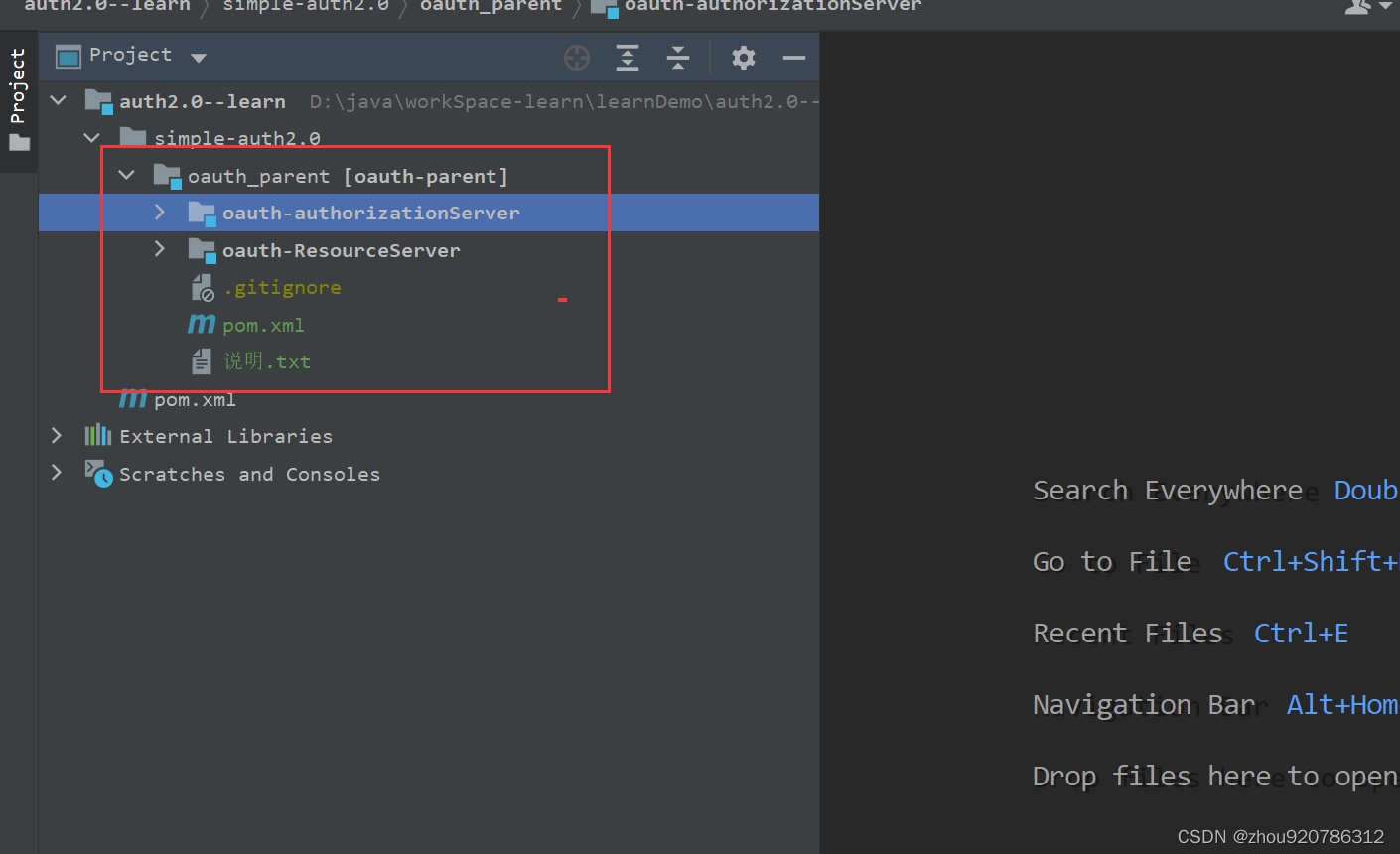Click the Scratches and Consoles icon
Viewport: 1400px width, 854px height.
tap(98, 474)
